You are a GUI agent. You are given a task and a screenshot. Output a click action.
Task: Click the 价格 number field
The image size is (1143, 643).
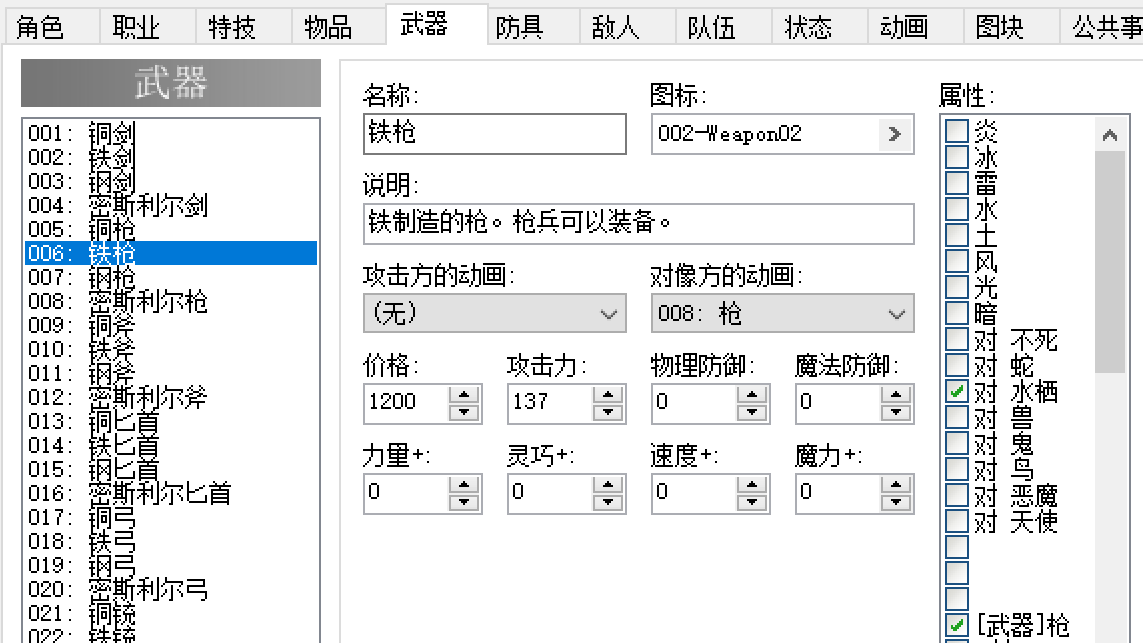[x=406, y=403]
